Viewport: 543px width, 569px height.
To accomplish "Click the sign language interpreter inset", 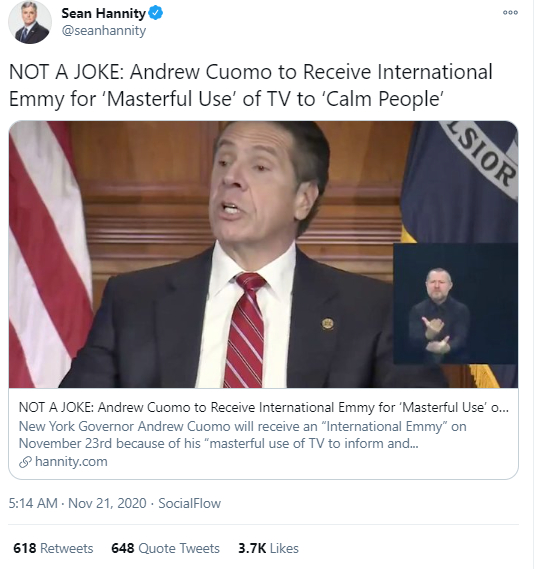I will click(x=456, y=303).
